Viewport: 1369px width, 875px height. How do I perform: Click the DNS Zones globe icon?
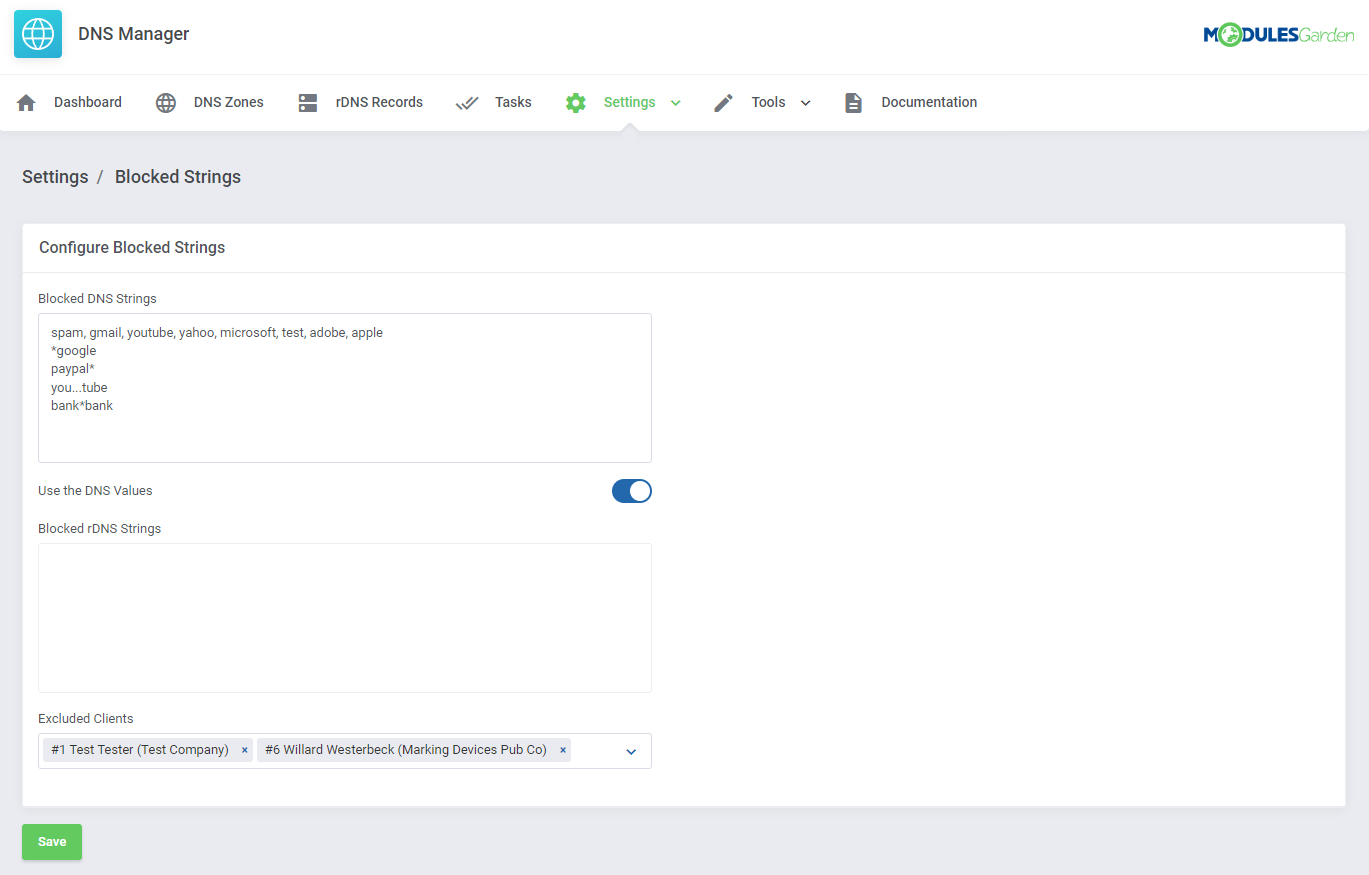[165, 101]
